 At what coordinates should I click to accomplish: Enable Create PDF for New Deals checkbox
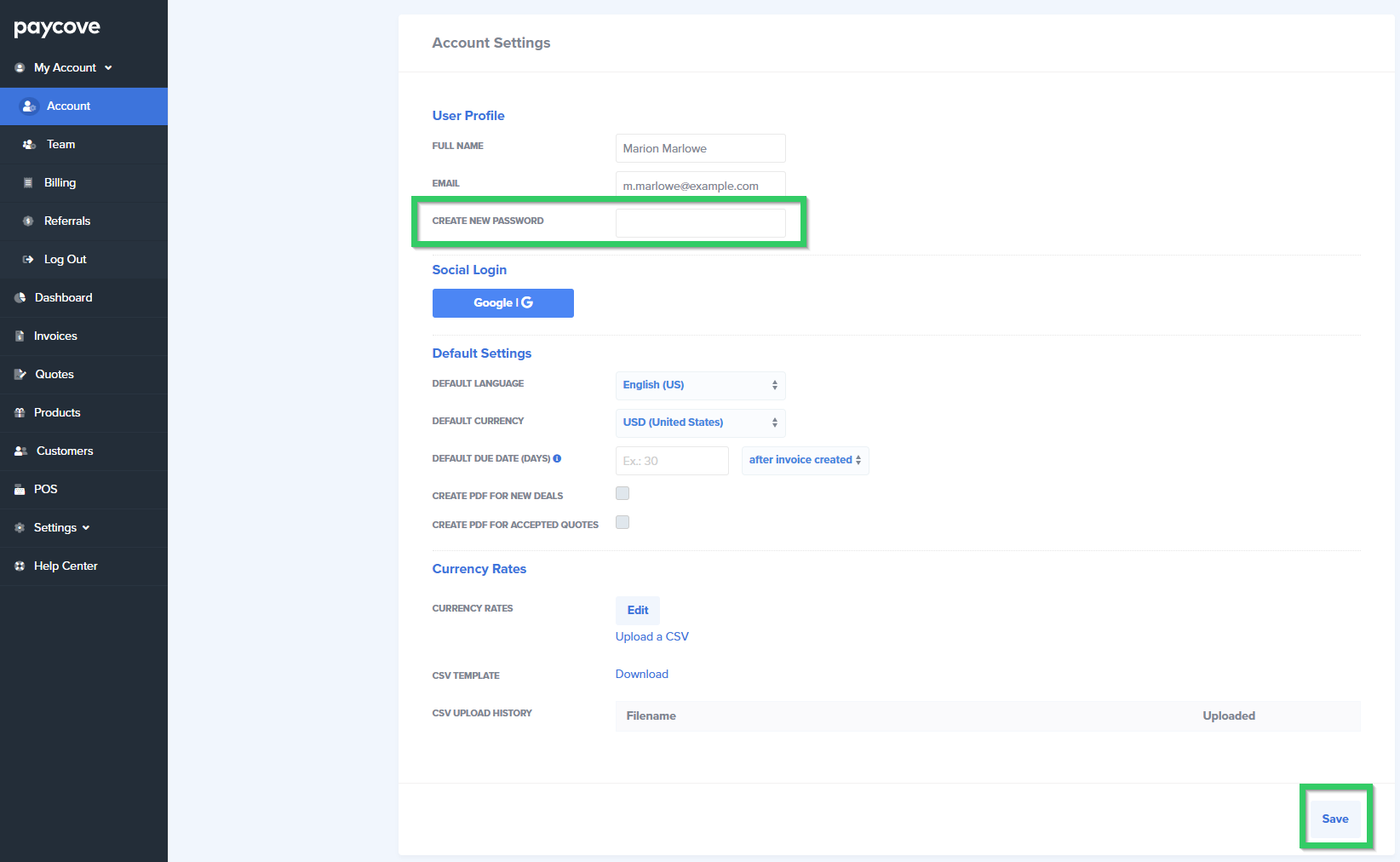pyautogui.click(x=623, y=493)
